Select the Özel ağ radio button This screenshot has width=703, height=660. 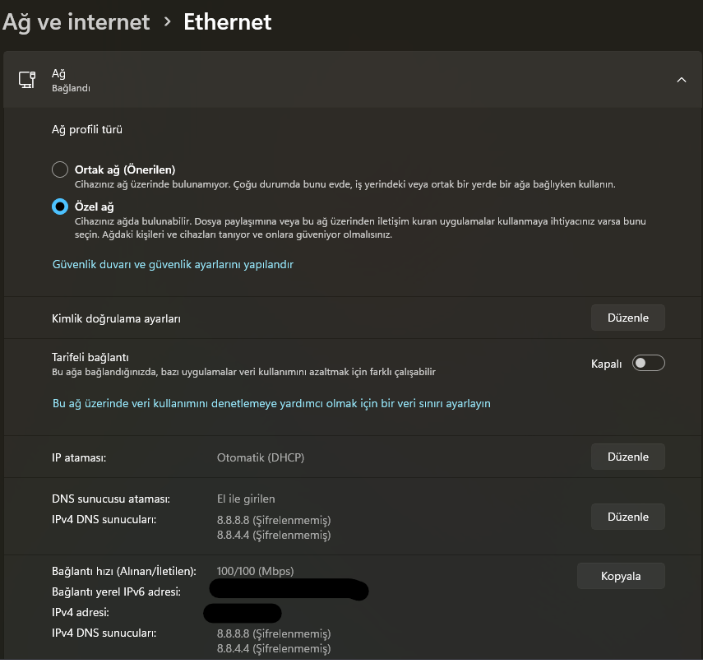60,207
